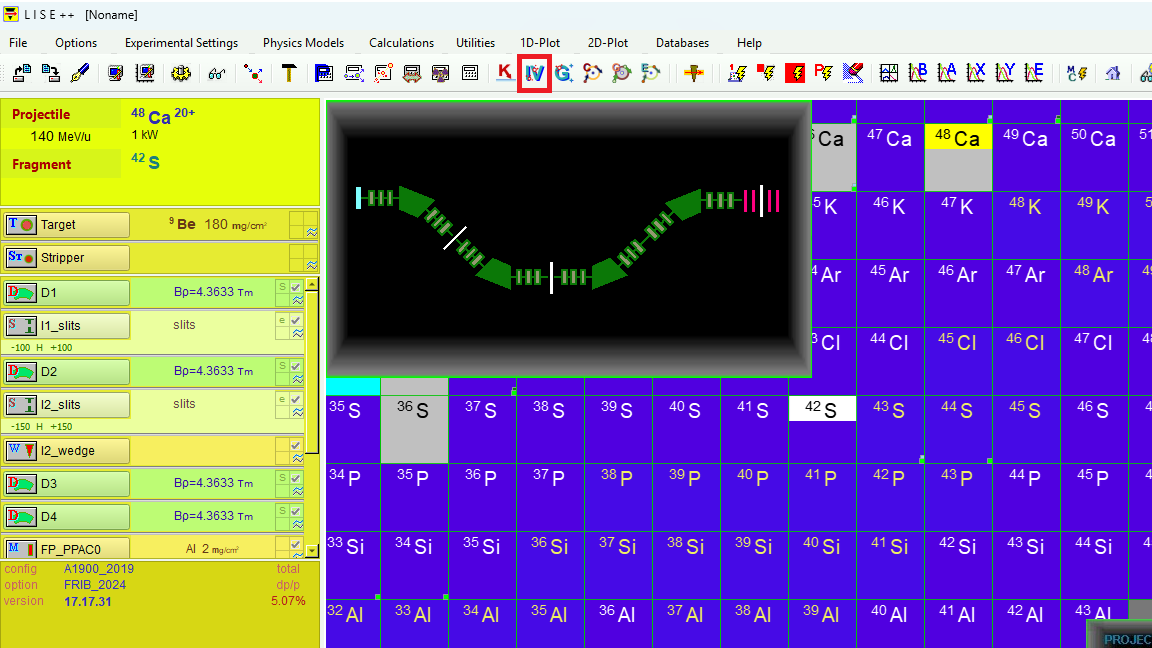Screen dimensions: 1152x648
Task: Open the 2D-Plot menu
Action: (x=608, y=43)
